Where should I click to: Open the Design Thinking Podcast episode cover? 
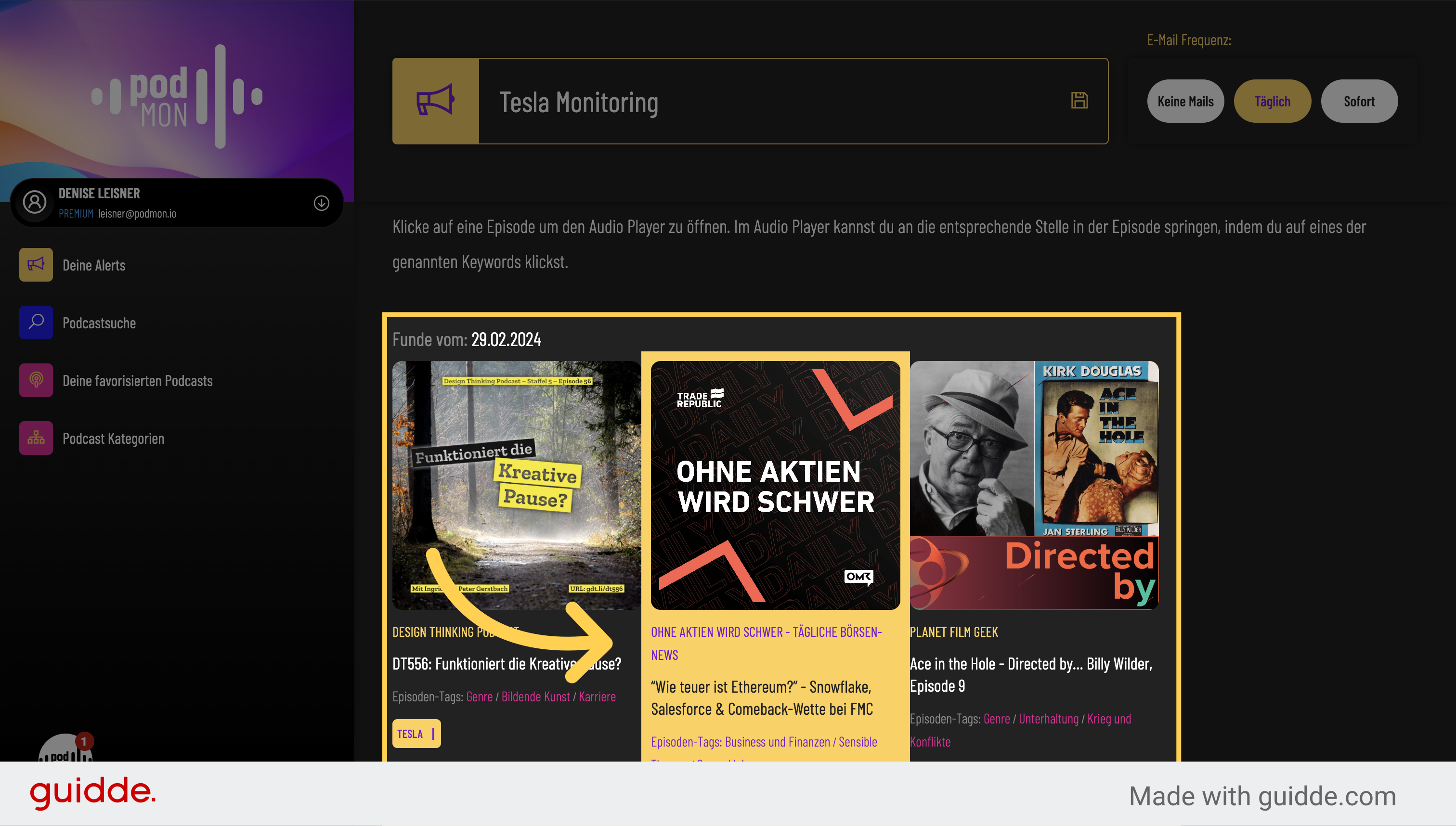coord(516,486)
